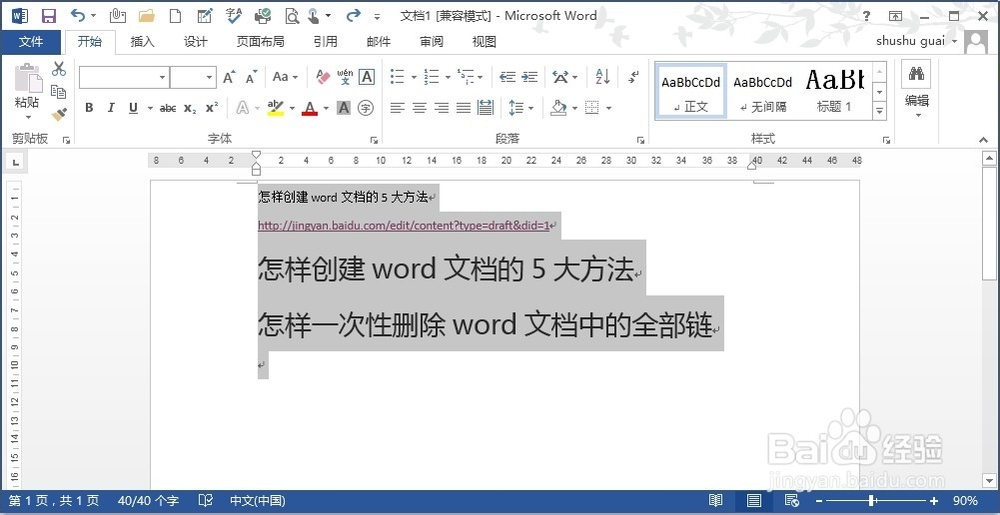Open the phonetic guide (wén) tool
1000x515 pixels.
pos(345,77)
